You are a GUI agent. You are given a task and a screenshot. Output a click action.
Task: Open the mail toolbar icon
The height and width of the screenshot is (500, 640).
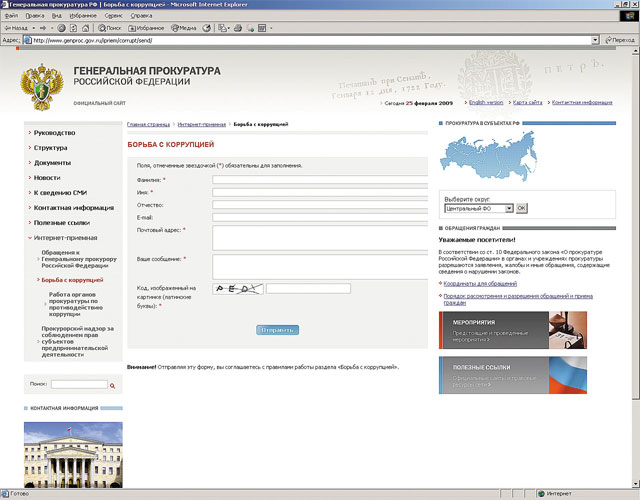[x=223, y=28]
